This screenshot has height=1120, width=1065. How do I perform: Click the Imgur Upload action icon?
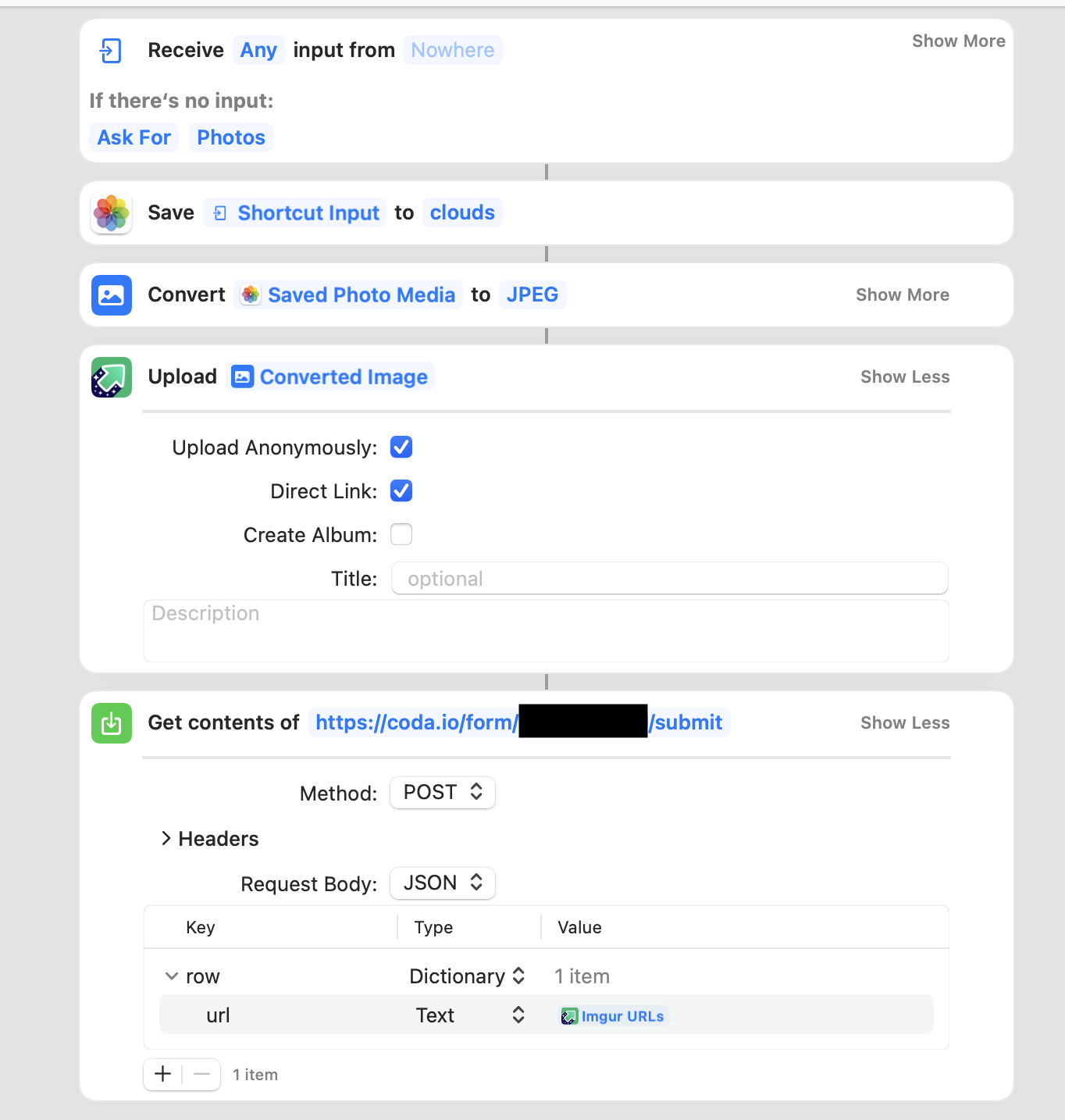coord(112,377)
